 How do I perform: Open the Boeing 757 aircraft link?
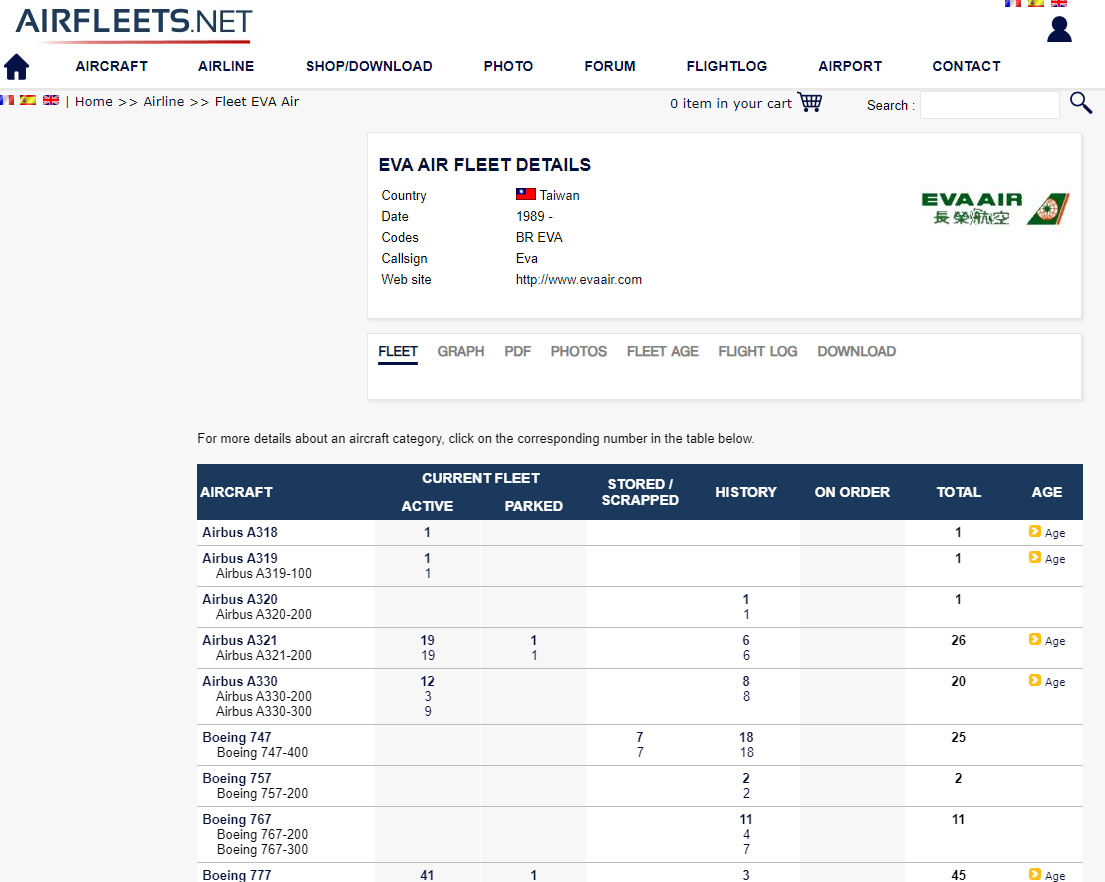coord(237,778)
